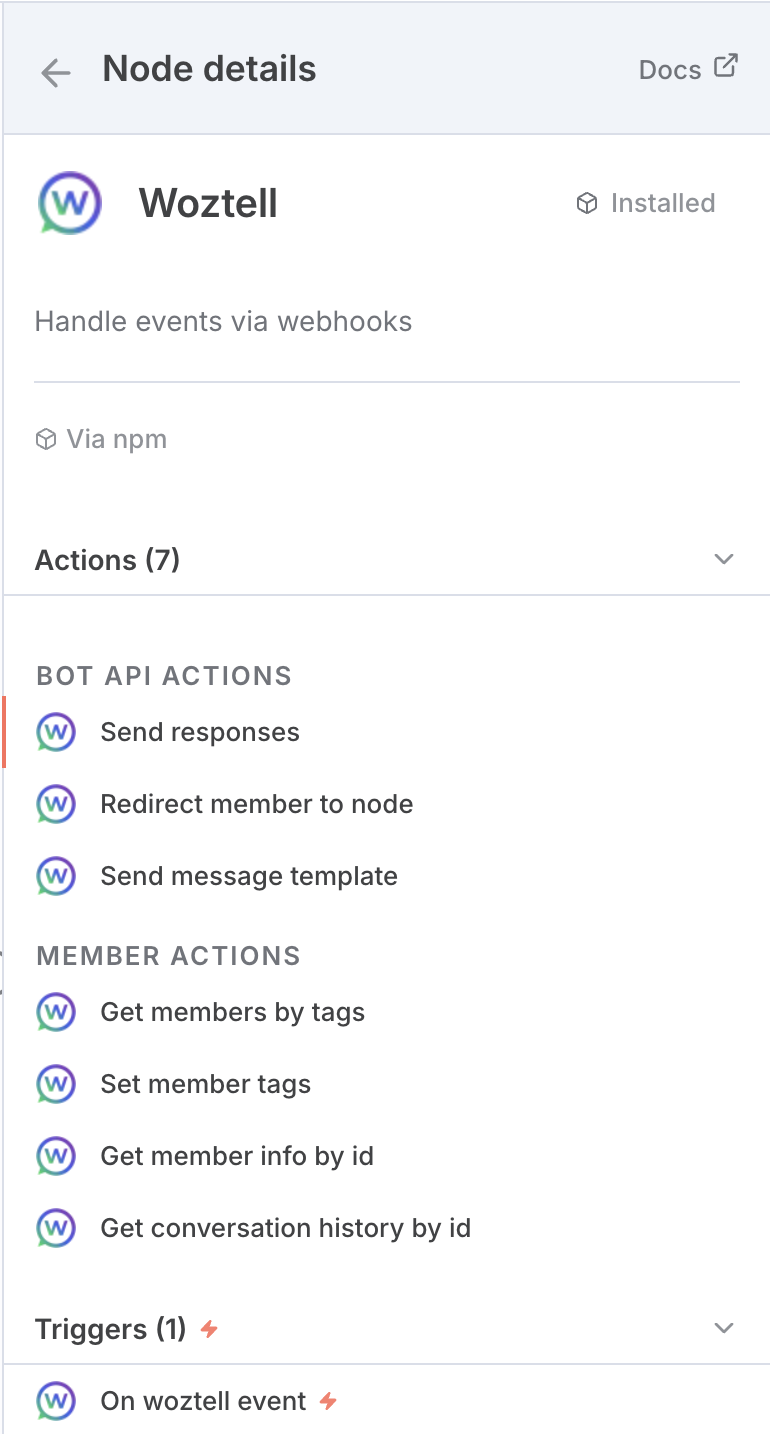This screenshot has width=770, height=1434.
Task: Collapse the Triggers (1) section chevron
Action: pos(724,1328)
